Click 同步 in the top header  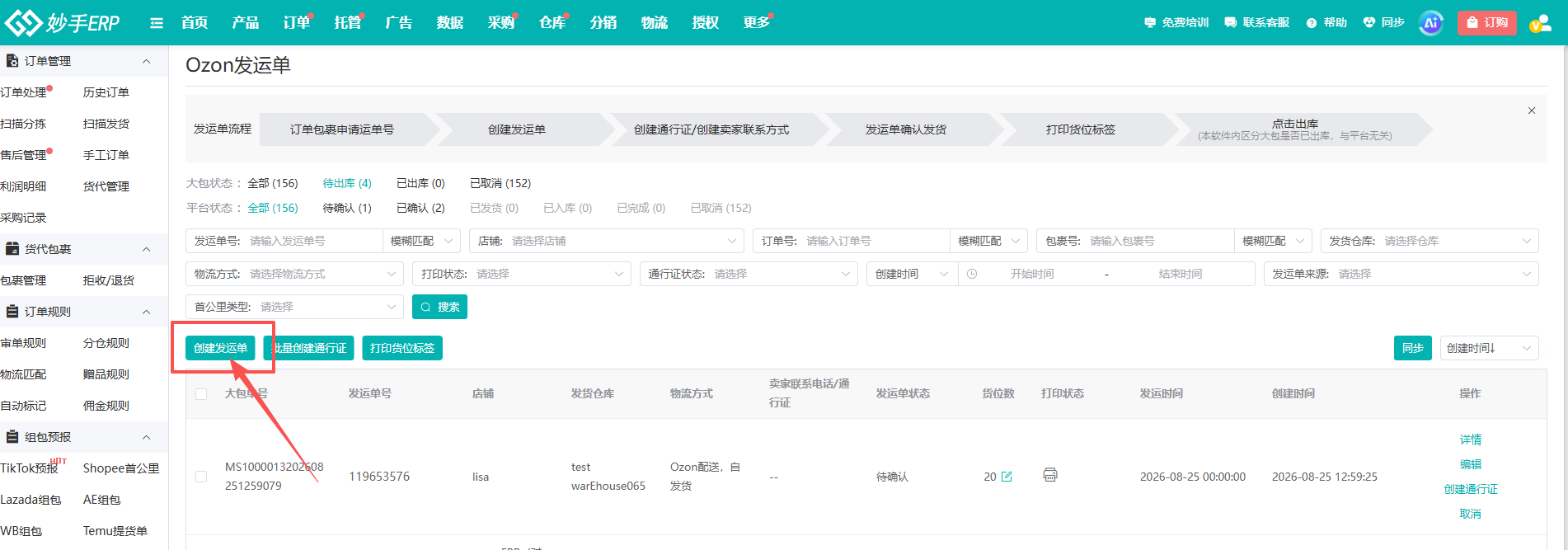pyautogui.click(x=1384, y=23)
